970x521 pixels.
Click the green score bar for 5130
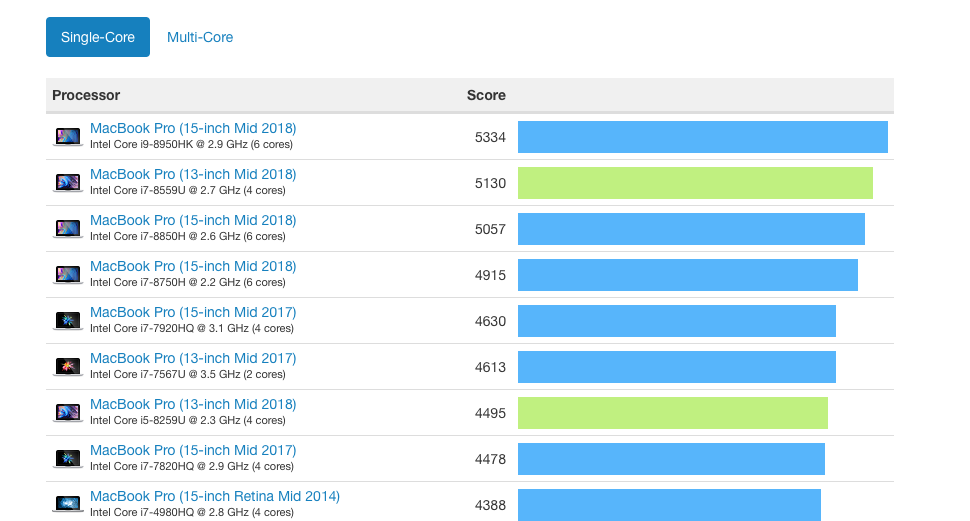click(x=695, y=183)
